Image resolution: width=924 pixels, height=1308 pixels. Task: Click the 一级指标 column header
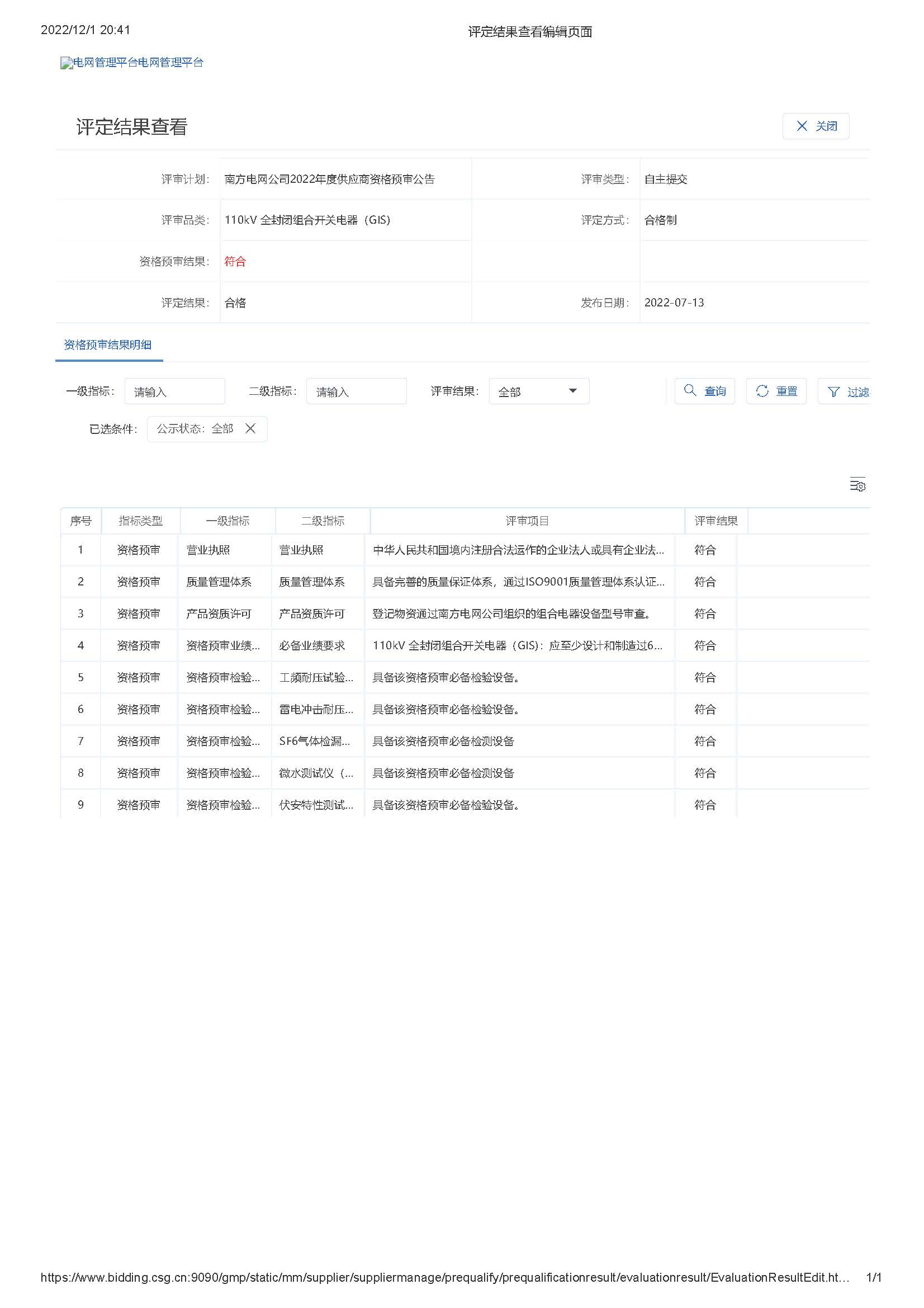coord(227,521)
